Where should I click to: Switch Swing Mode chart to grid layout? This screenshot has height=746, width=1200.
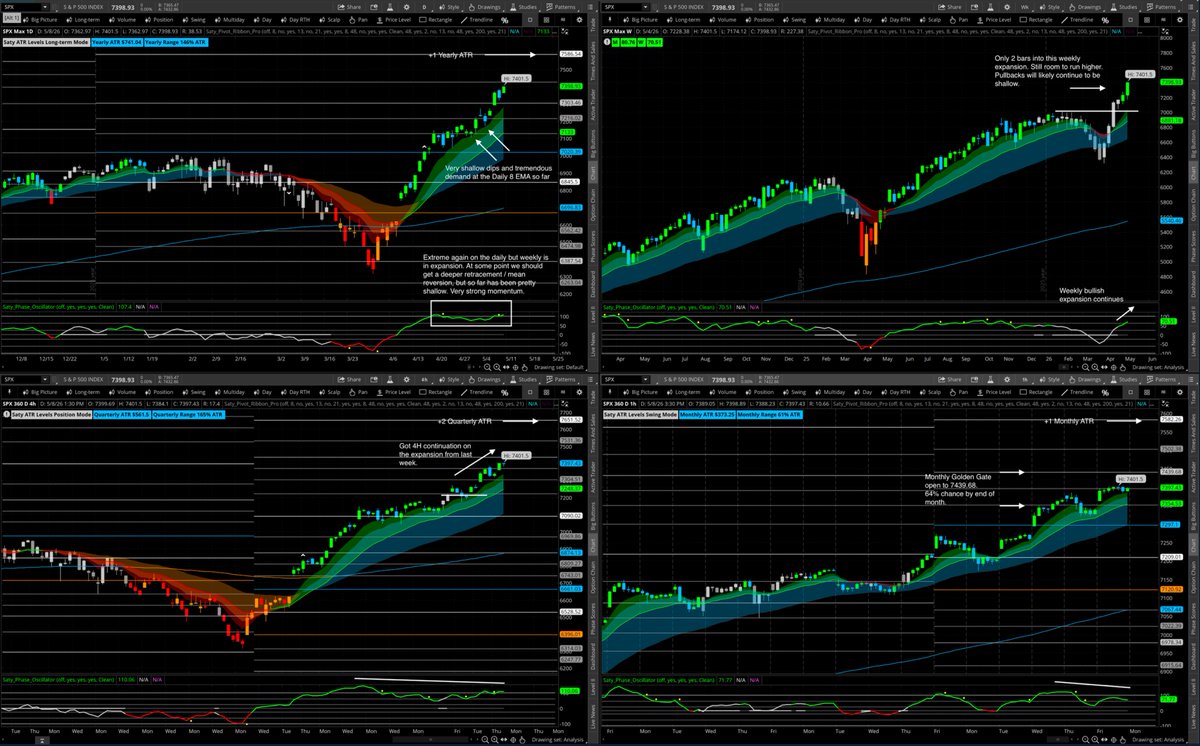[1147, 392]
